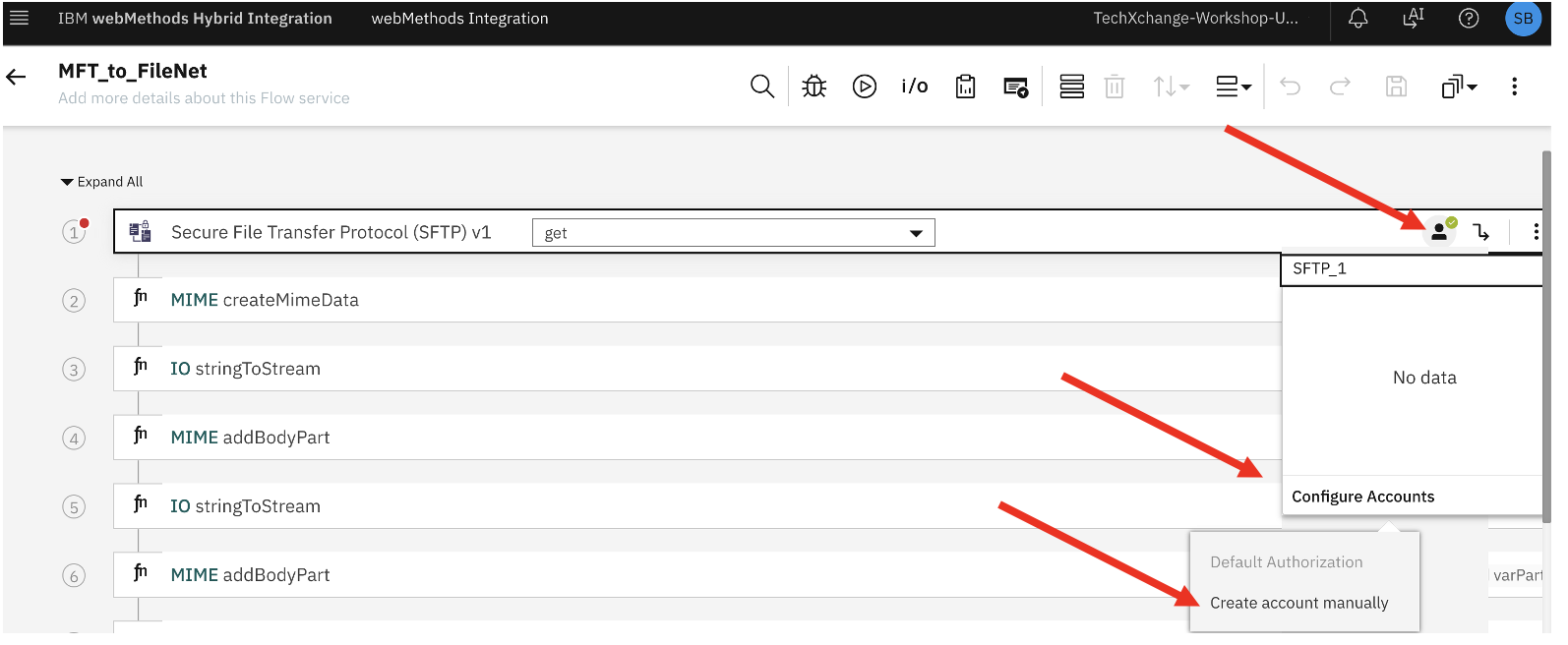Click the fn icon of step 4 addBodyPart
Screen dimensions: 1568x645
[x=141, y=435]
